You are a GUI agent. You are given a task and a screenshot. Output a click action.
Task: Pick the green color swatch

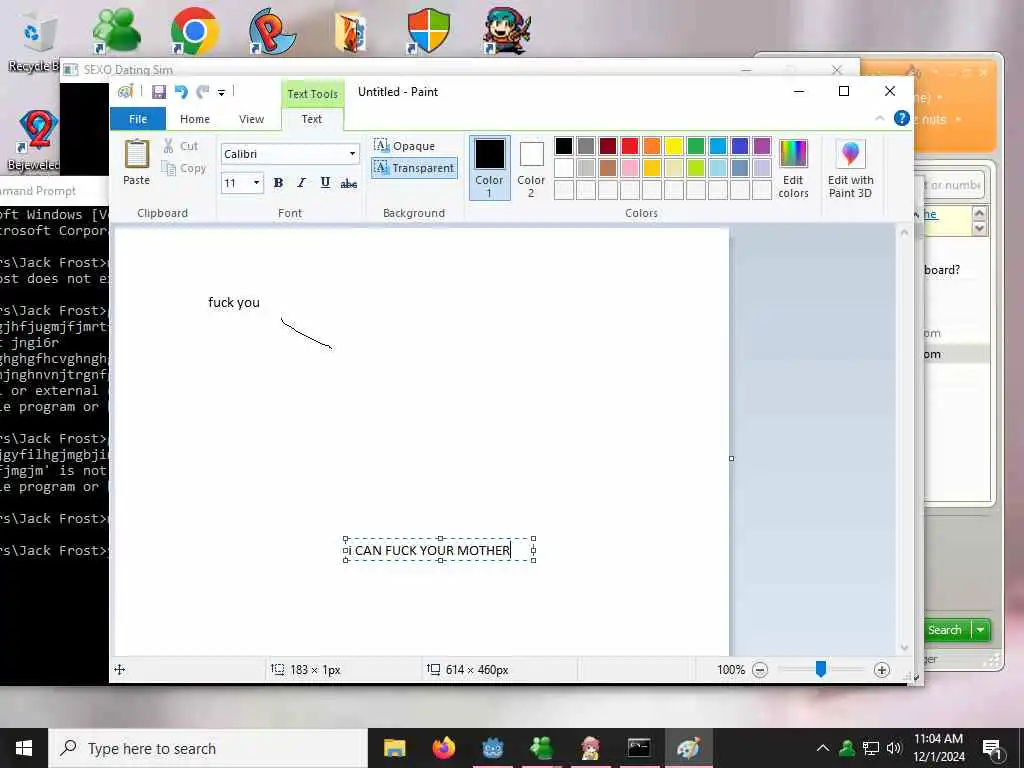(696, 146)
